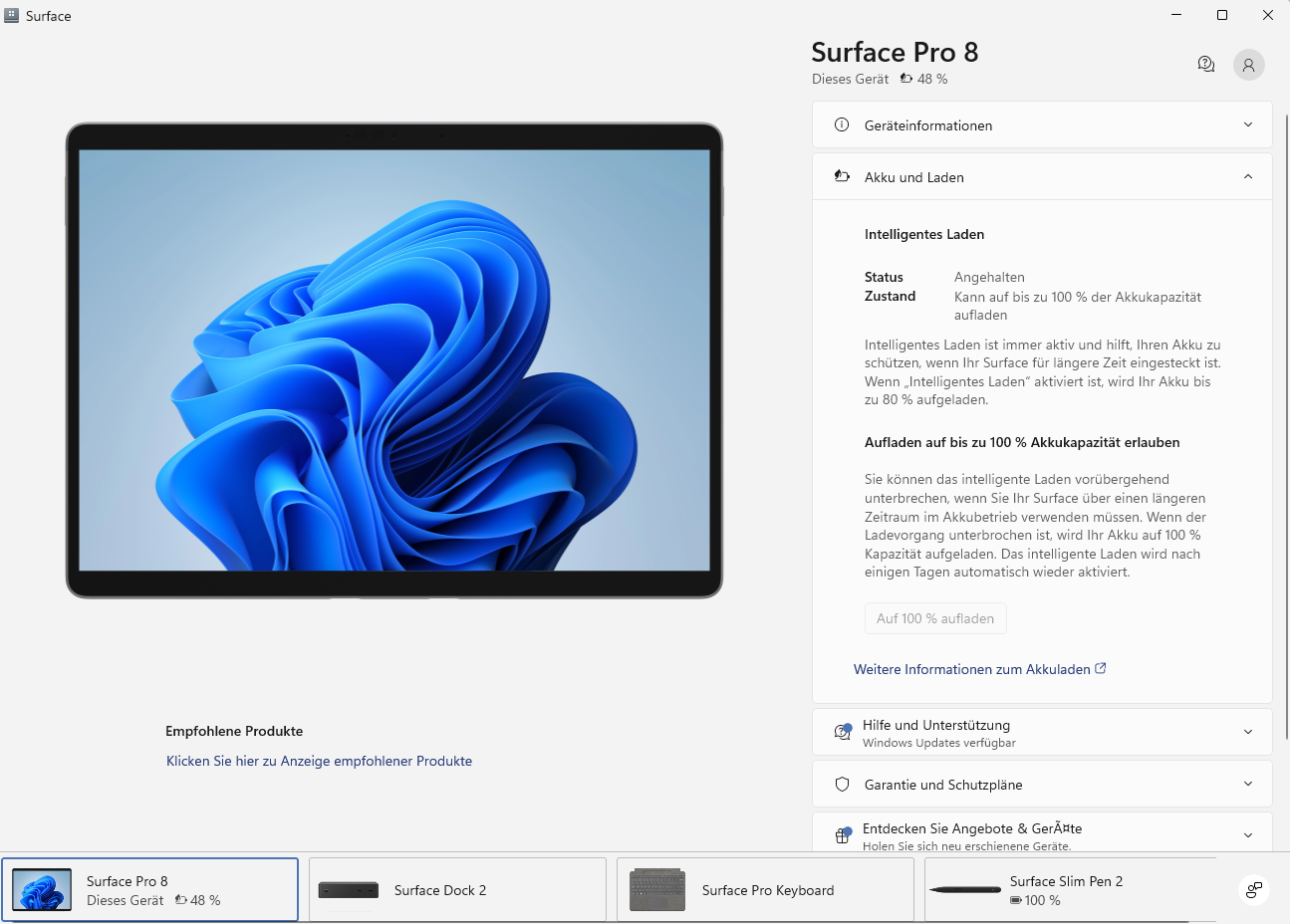Image resolution: width=1290 pixels, height=924 pixels.
Task: Click the Surface Pro Keyboard thumbnail
Action: (x=657, y=890)
